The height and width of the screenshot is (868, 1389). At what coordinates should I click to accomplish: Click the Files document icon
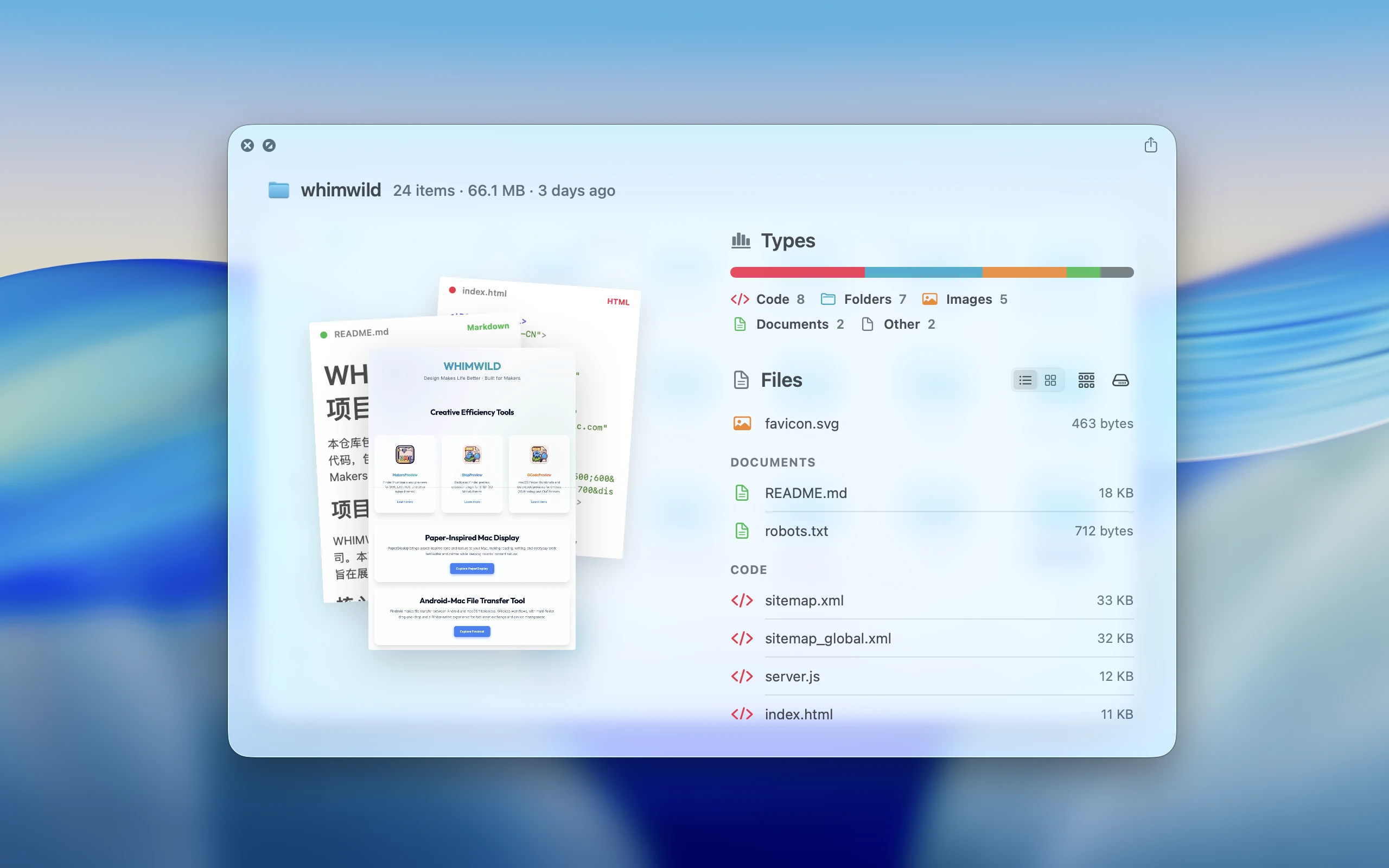click(741, 380)
